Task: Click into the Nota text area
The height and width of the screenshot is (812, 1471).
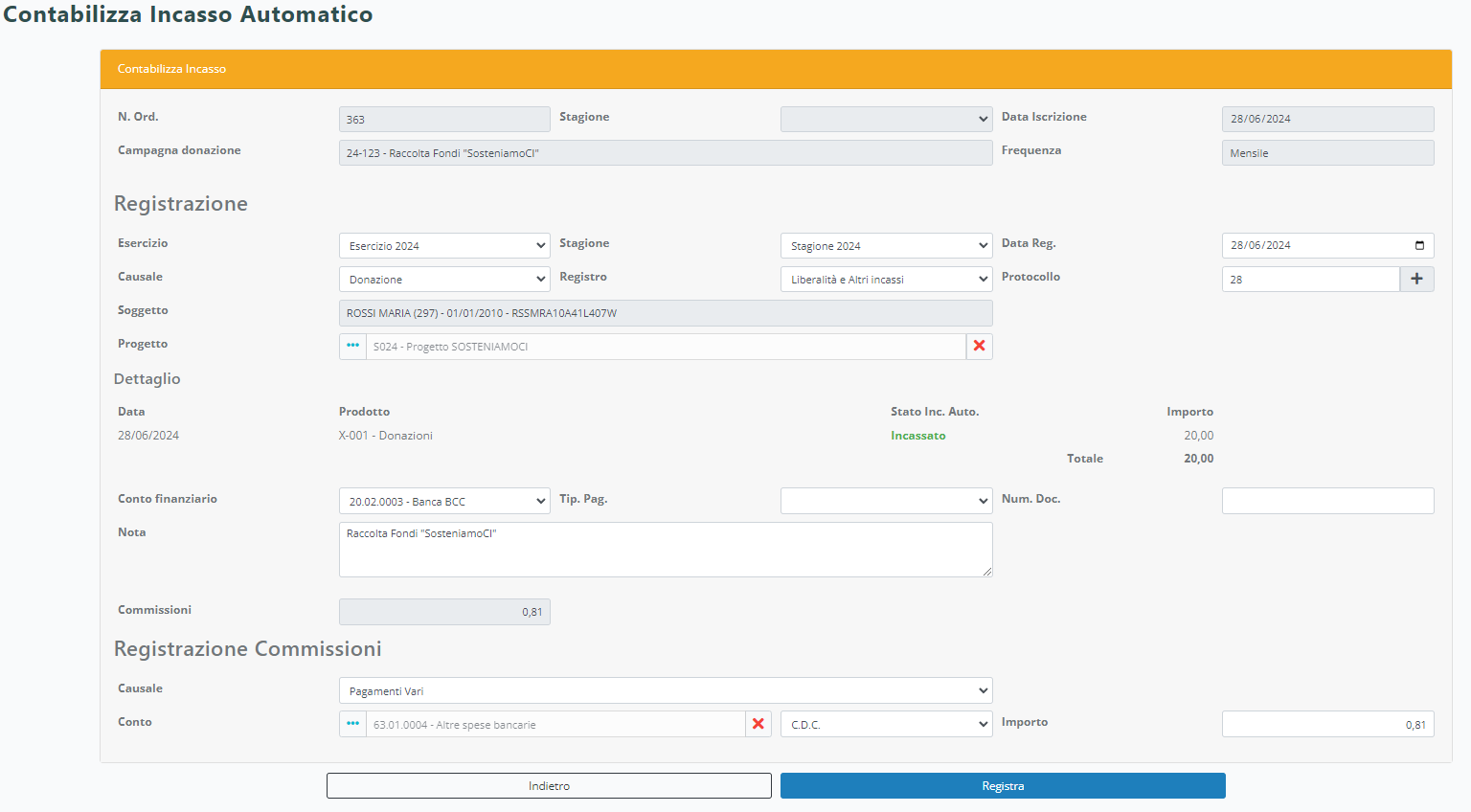Action: [666, 550]
